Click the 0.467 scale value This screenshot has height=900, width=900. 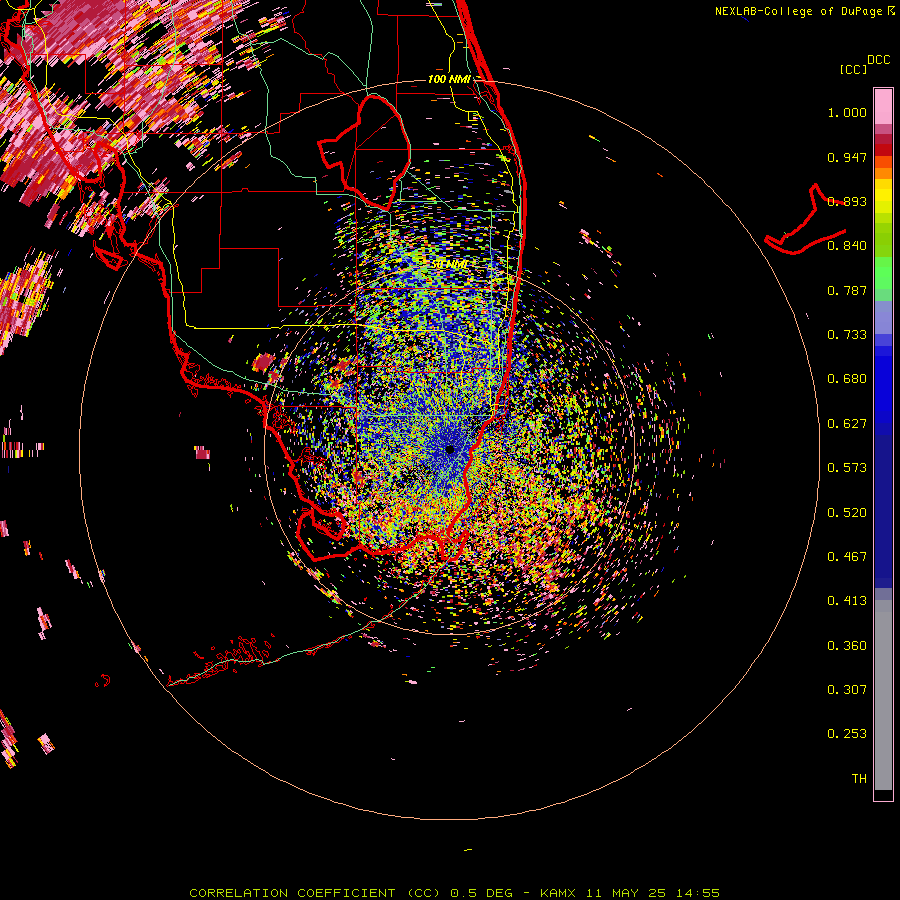[847, 557]
